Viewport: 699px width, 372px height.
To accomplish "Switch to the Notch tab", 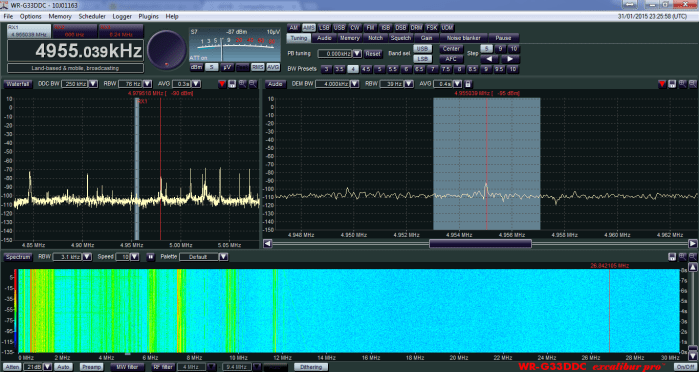I will click(x=375, y=38).
